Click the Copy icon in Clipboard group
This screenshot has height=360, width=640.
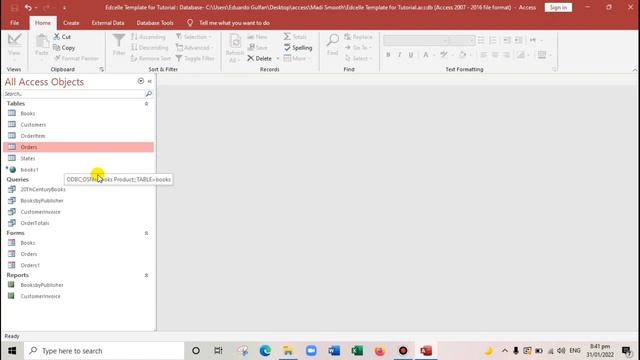pos(56,48)
